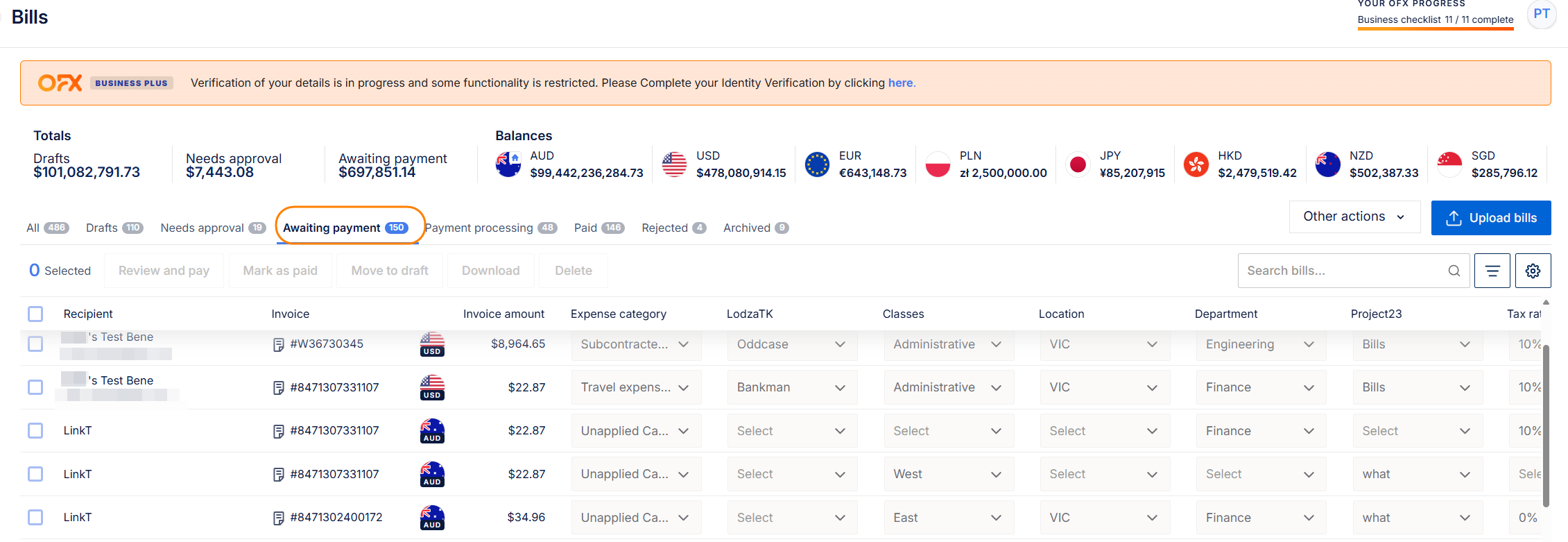Open the Payment processing tab

tap(490, 228)
